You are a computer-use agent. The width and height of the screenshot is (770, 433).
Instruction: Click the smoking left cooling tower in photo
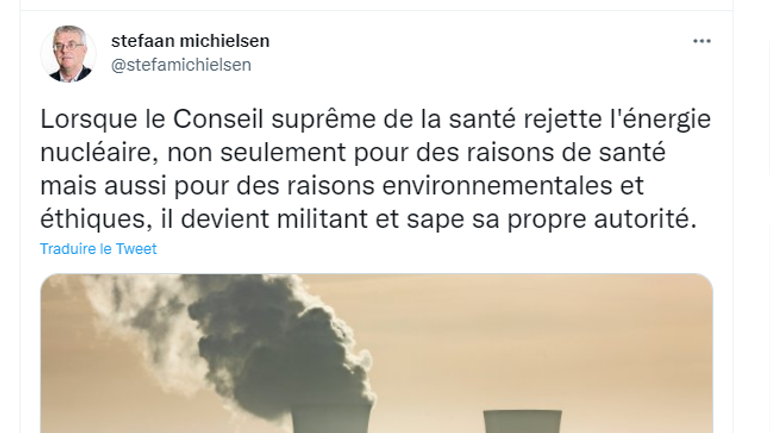(330, 419)
